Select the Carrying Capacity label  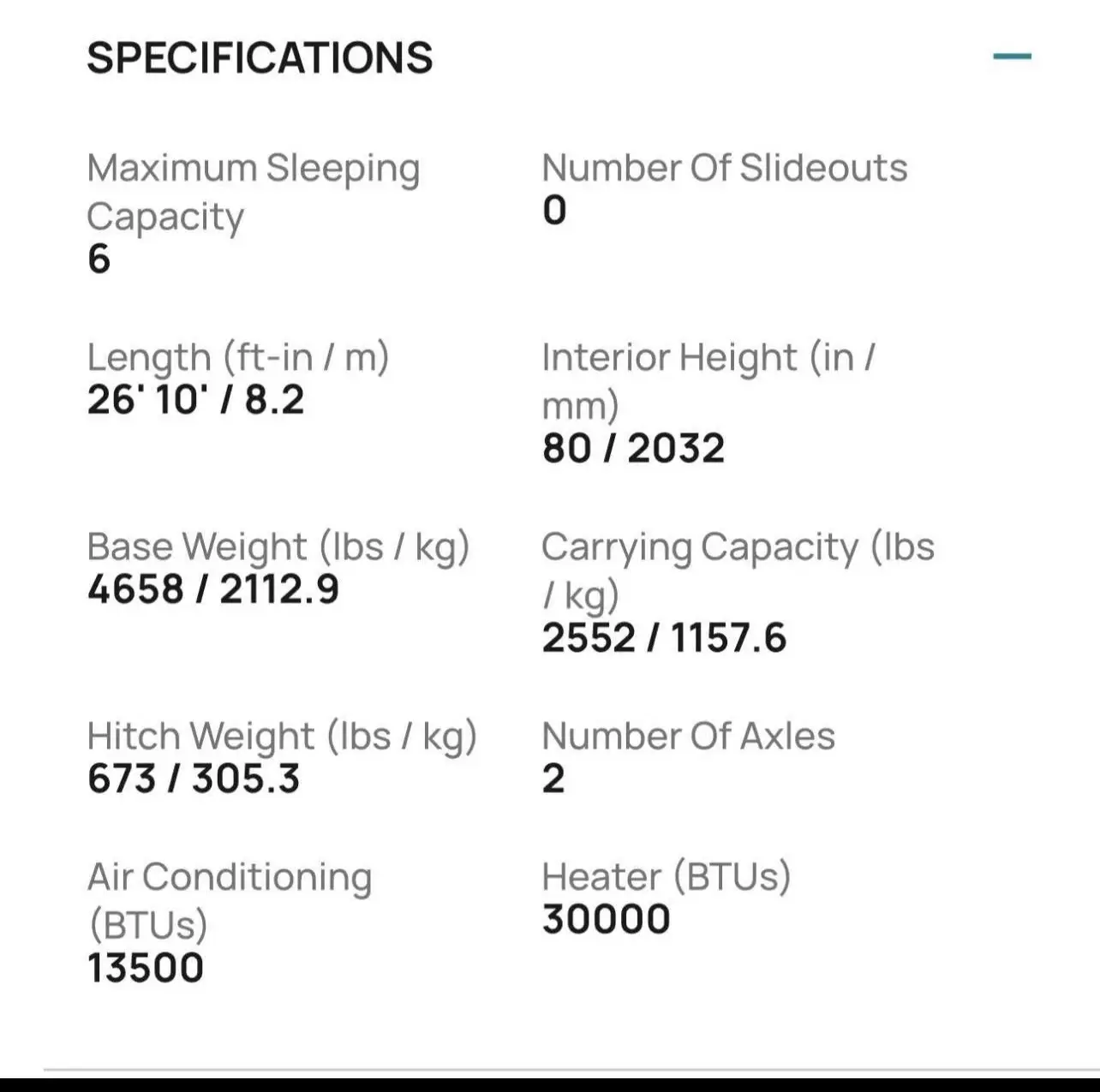(x=738, y=570)
